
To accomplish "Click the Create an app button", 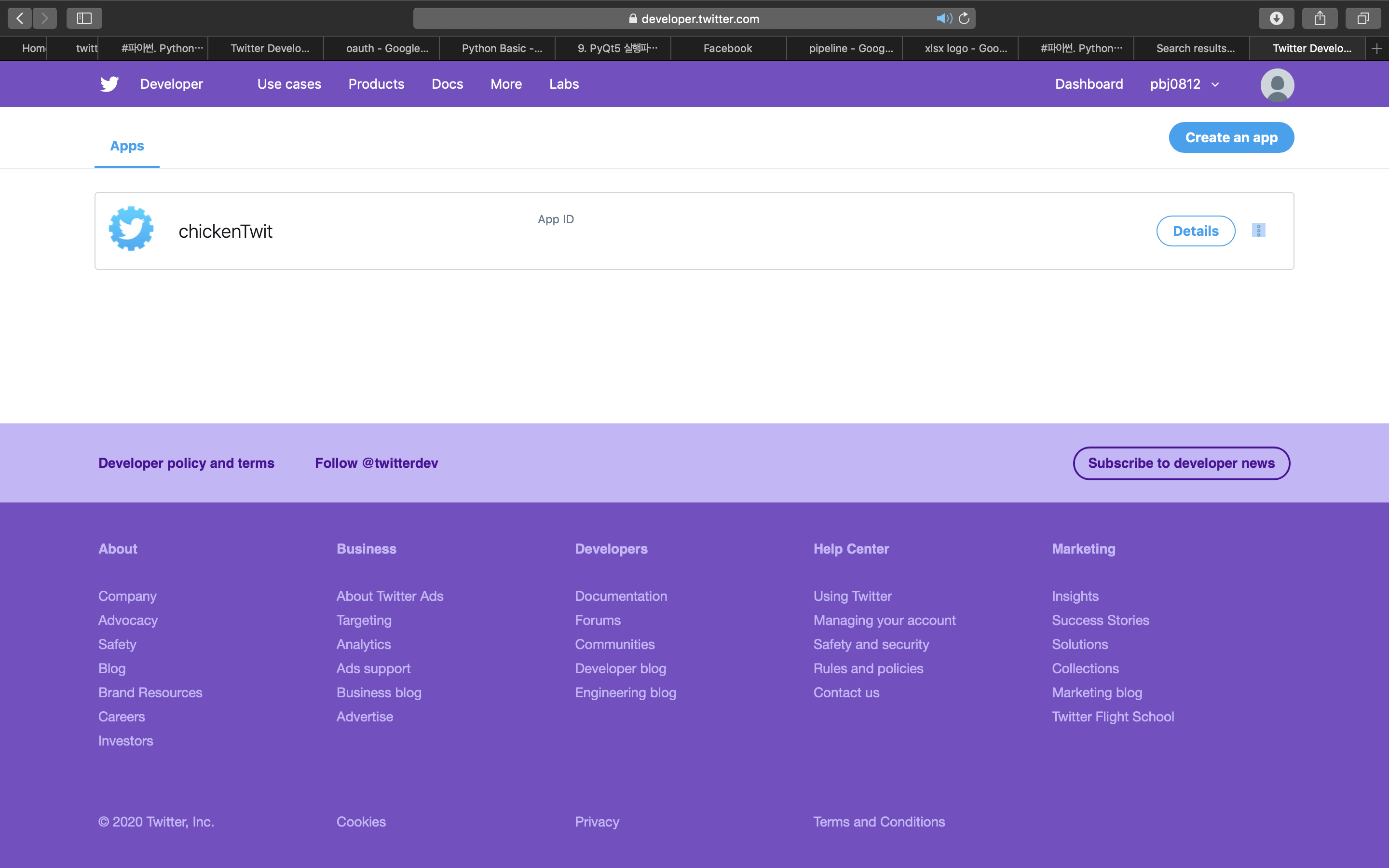I will click(x=1231, y=137).
